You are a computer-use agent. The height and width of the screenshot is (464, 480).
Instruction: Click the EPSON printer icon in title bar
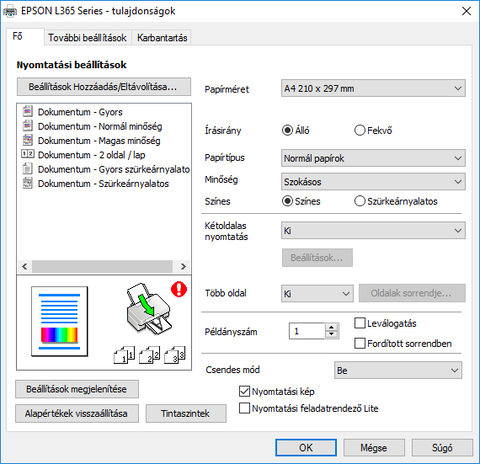tap(10, 12)
